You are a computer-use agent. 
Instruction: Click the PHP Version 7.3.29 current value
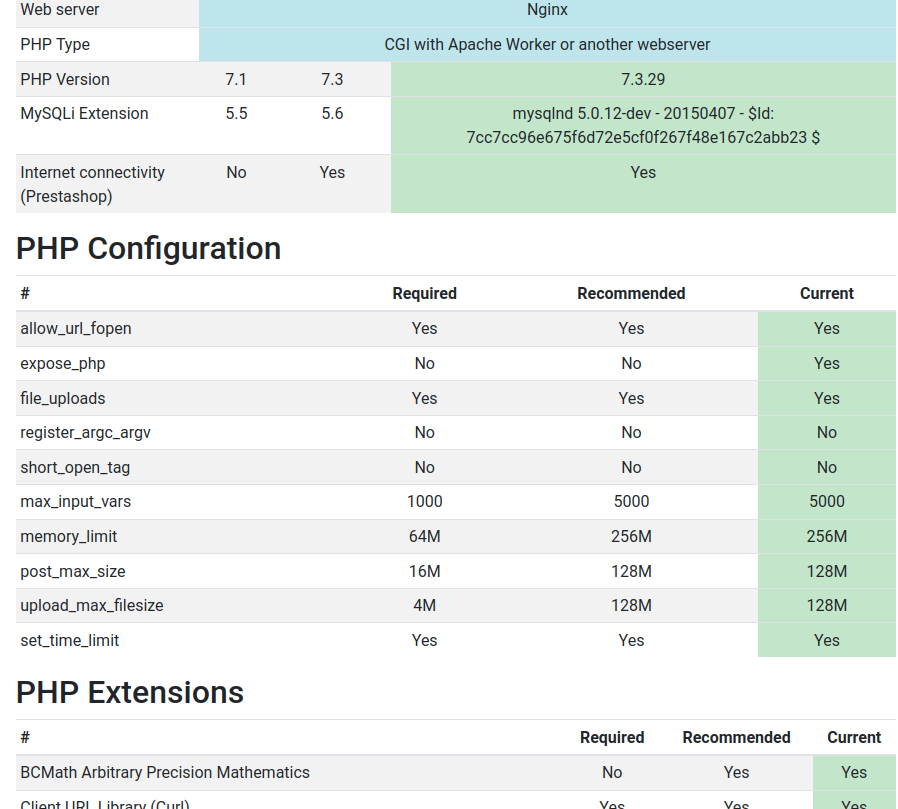(643, 79)
